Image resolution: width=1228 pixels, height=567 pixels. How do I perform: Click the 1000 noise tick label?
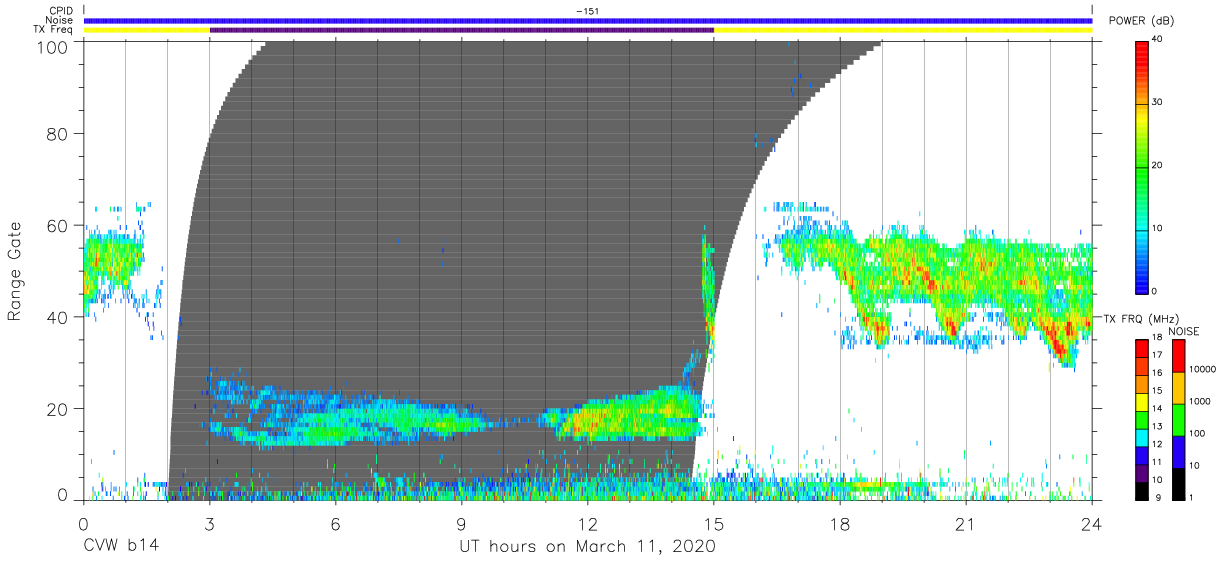click(1202, 401)
